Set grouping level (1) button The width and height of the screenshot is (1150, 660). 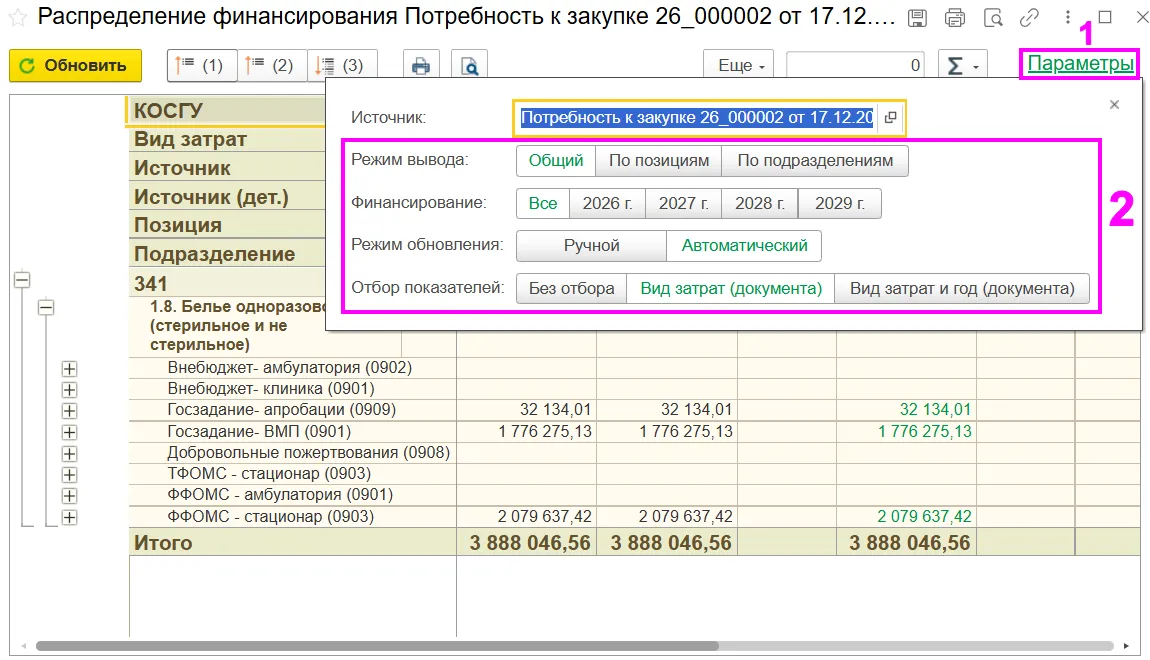pos(202,66)
